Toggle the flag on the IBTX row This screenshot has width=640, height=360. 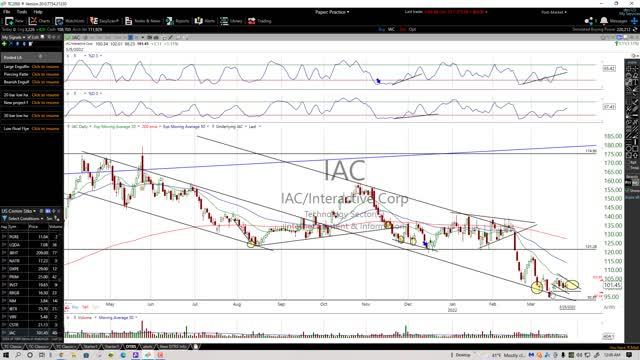click(4, 309)
